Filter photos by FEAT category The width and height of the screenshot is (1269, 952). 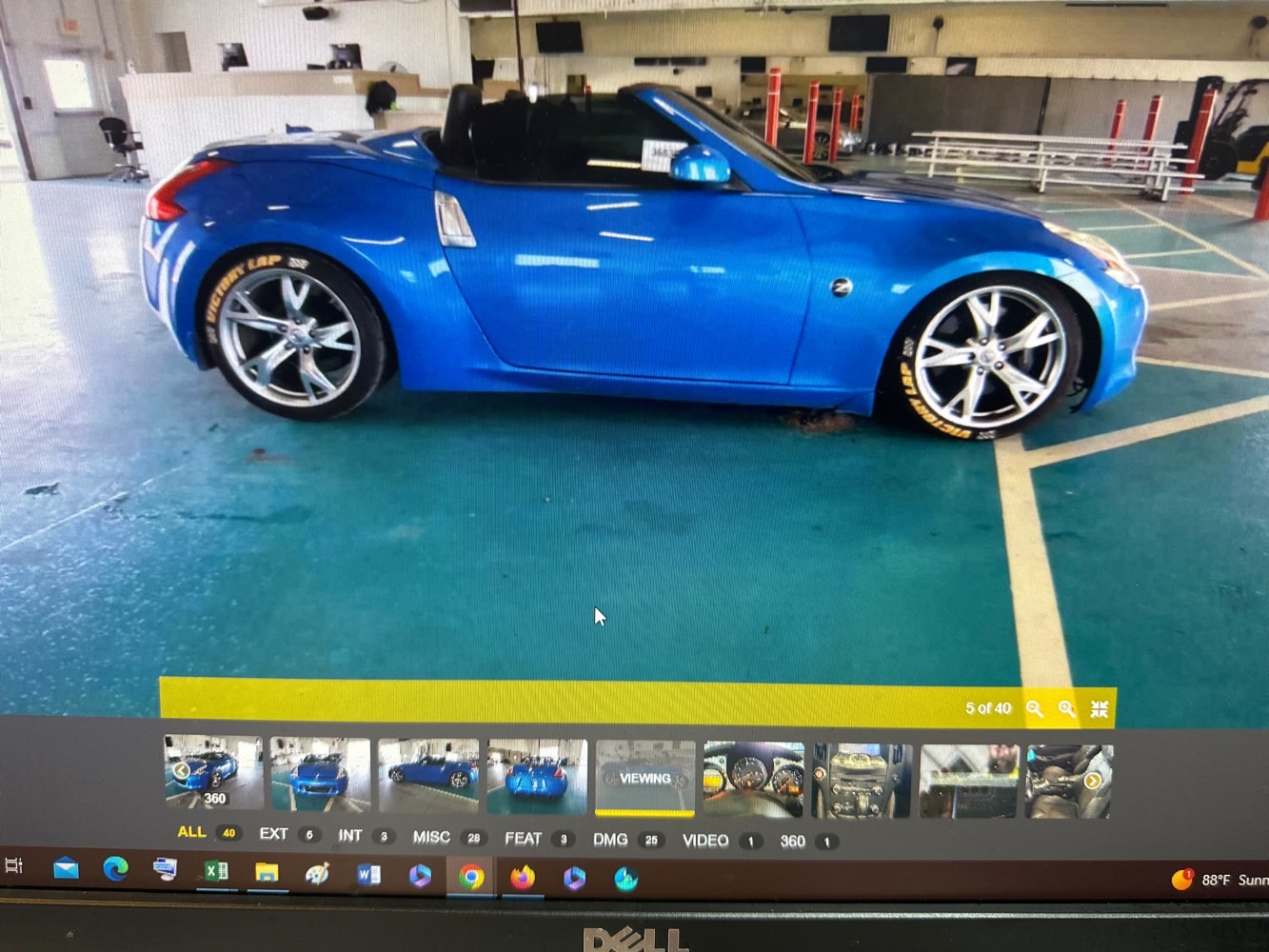(539, 839)
